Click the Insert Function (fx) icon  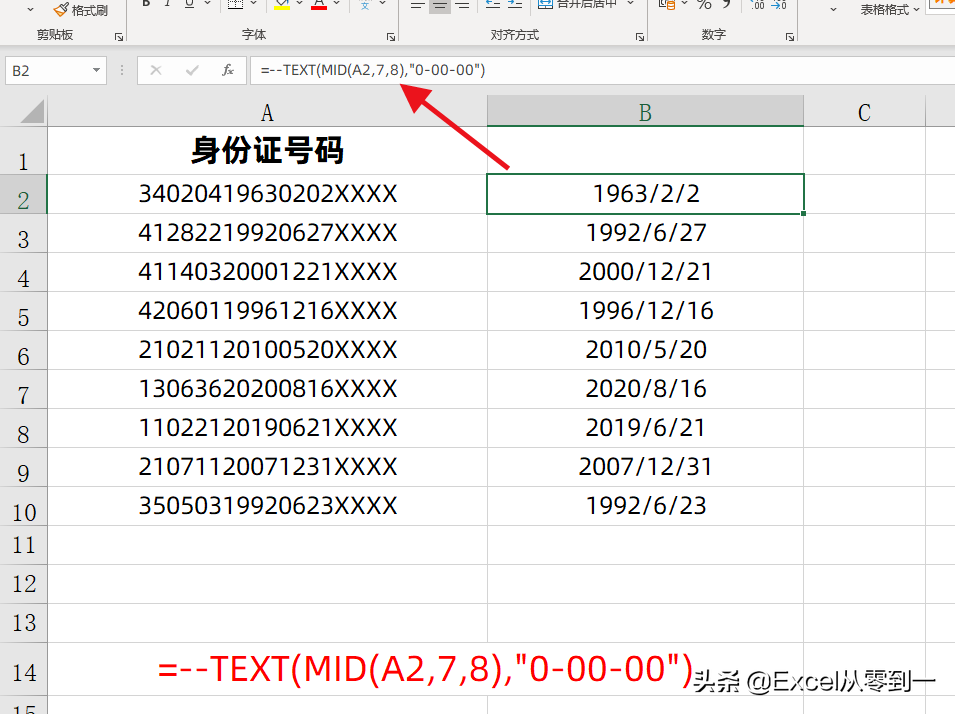pos(227,70)
